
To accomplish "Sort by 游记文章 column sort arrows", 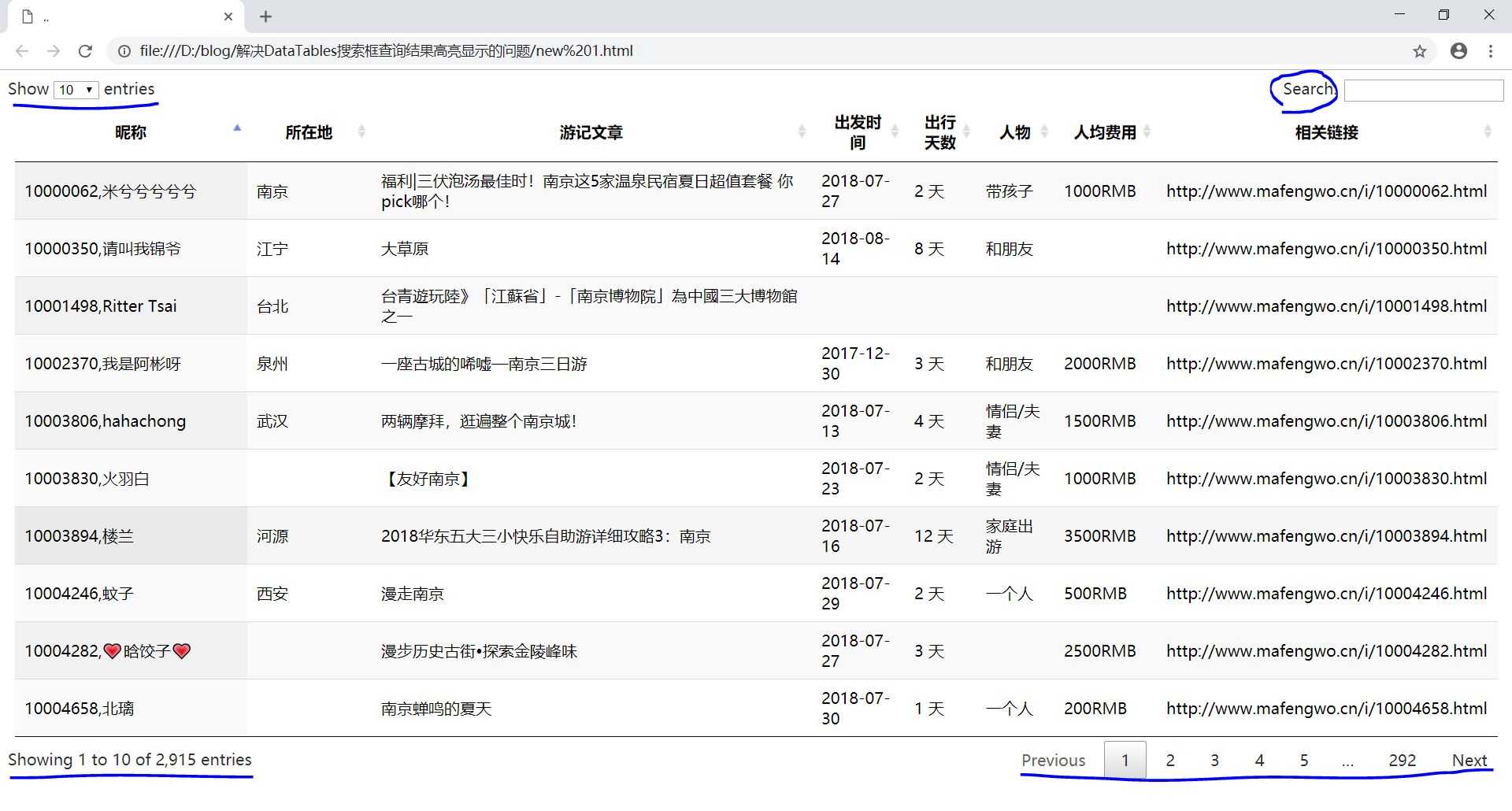I will click(x=802, y=131).
